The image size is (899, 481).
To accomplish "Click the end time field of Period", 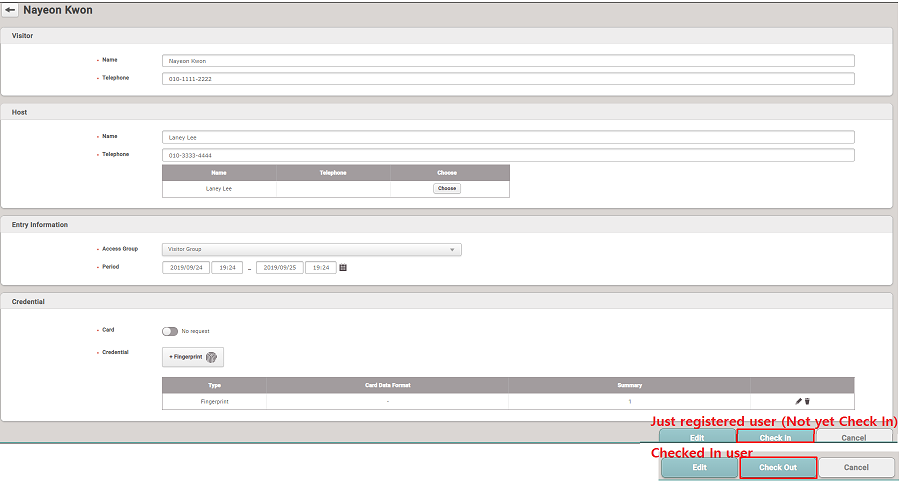I will pos(320,268).
